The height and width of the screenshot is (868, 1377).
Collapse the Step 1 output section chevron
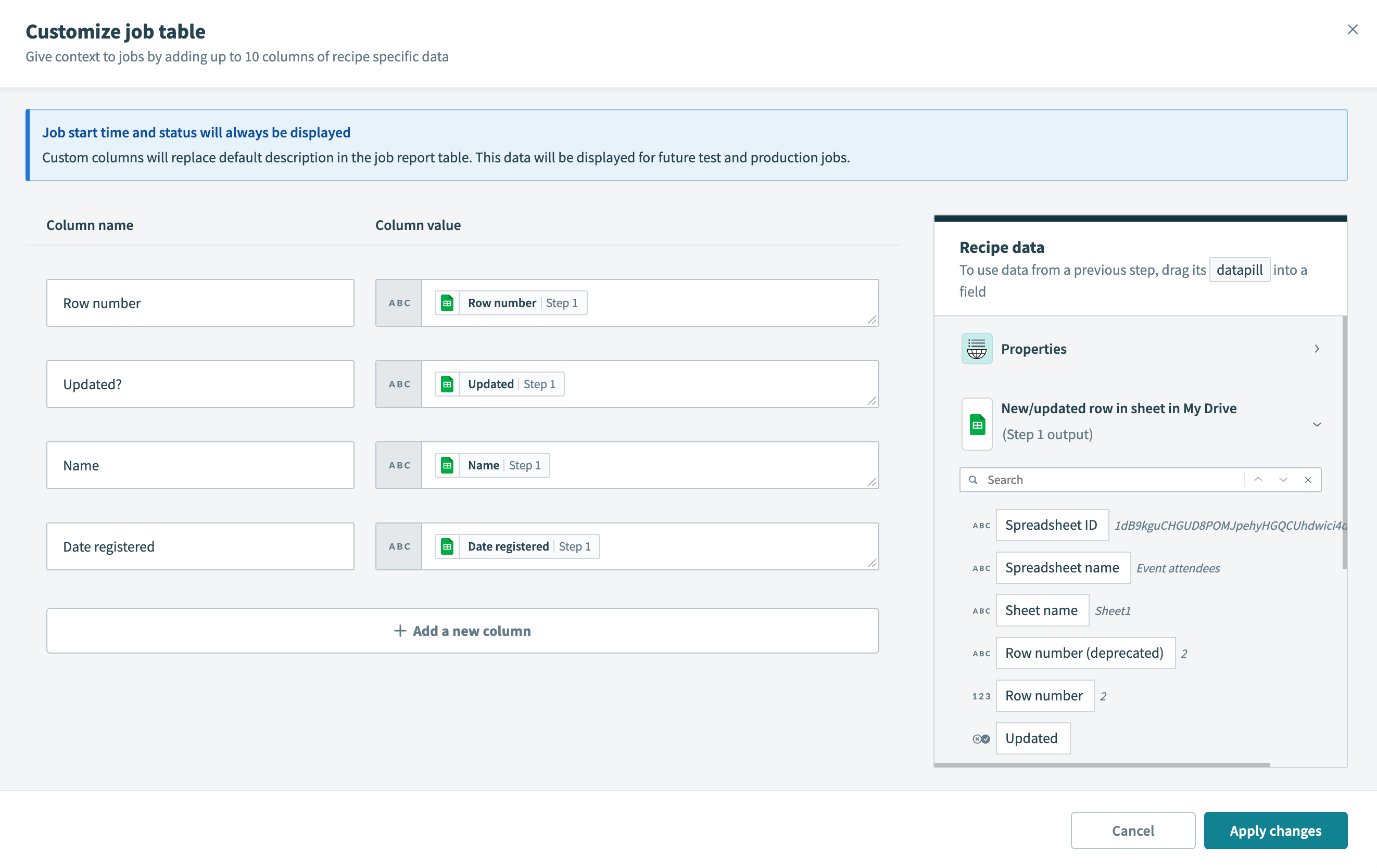1317,424
